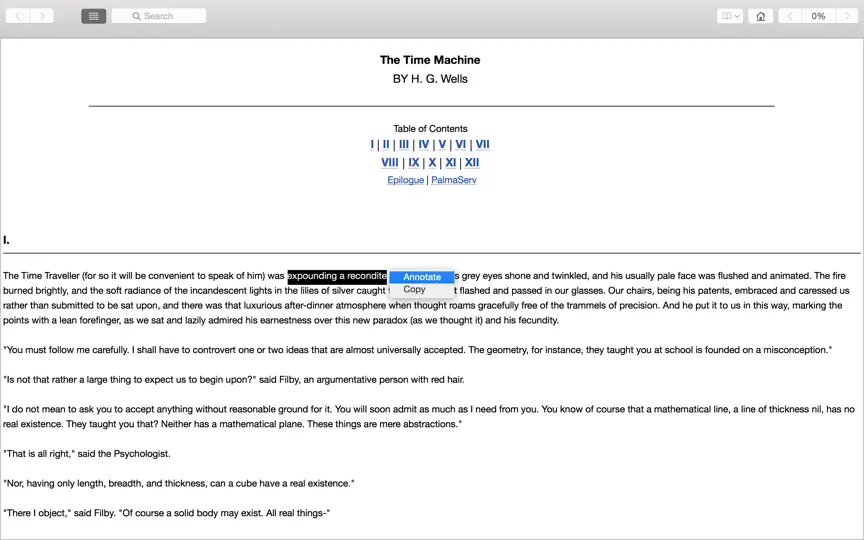864x540 pixels.
Task: Choose Copy from the context menu
Action: pos(422,289)
